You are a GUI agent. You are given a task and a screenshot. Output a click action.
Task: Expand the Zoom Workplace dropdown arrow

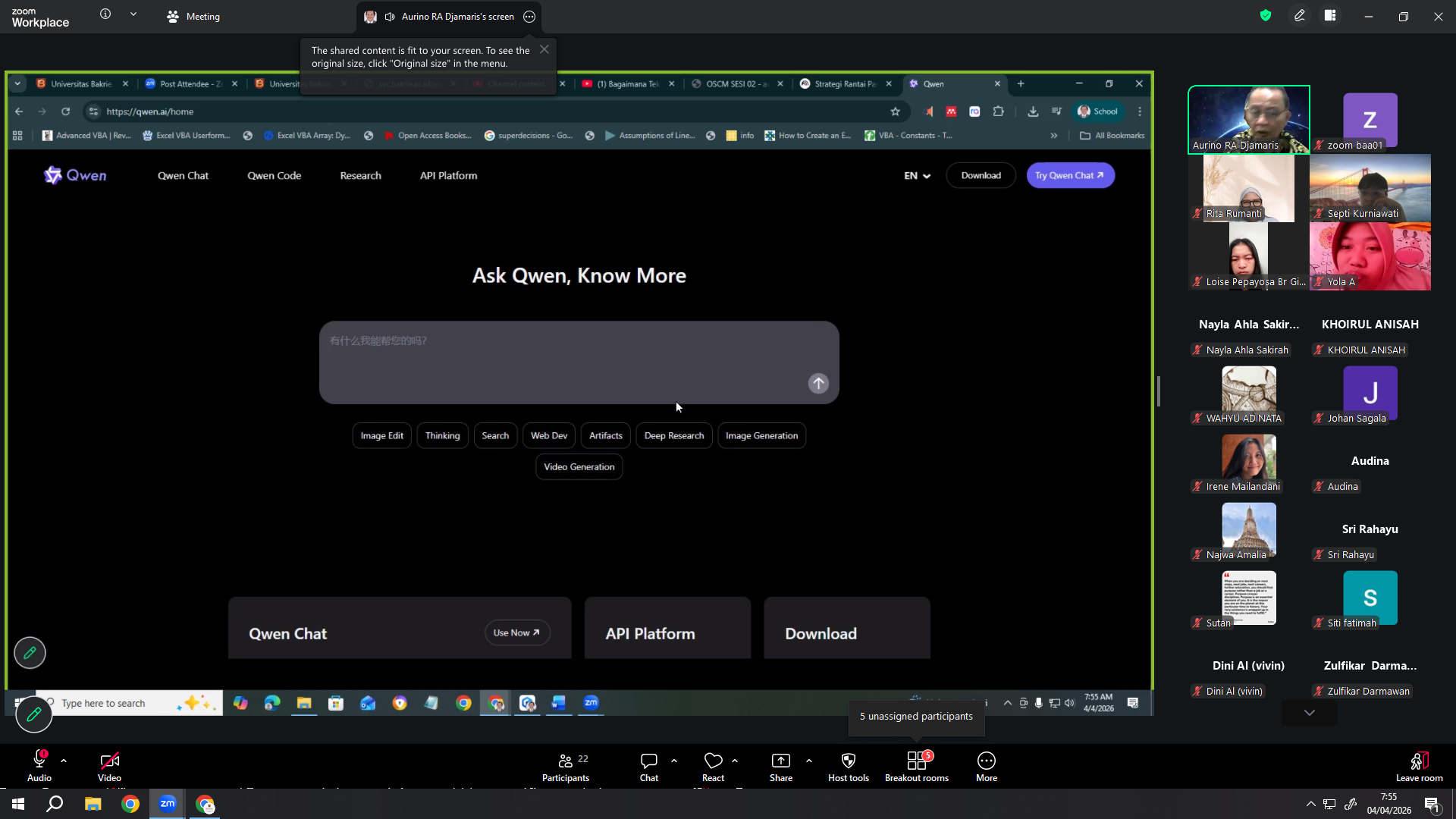click(x=133, y=14)
